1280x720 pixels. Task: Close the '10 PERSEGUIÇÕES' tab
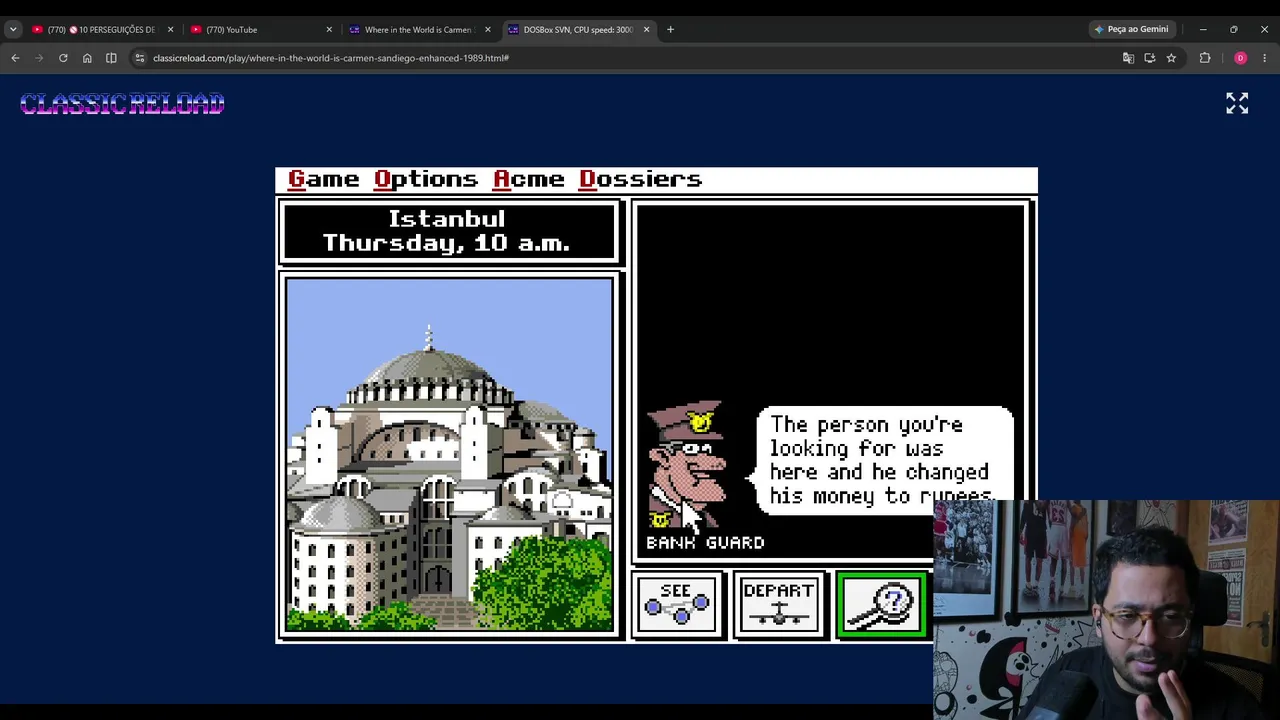(x=170, y=30)
